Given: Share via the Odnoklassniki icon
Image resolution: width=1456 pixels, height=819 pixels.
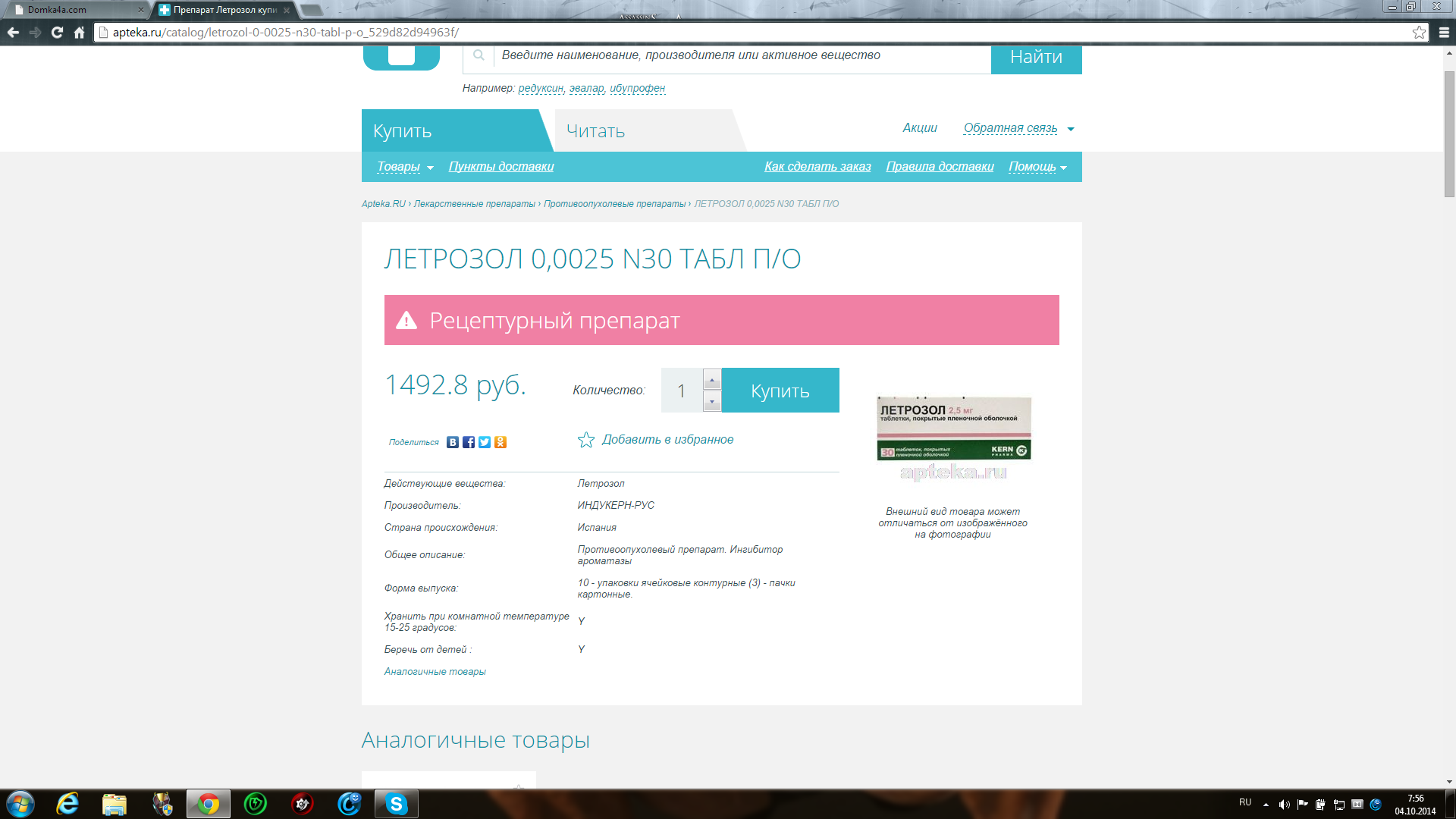Looking at the screenshot, I should coord(500,442).
